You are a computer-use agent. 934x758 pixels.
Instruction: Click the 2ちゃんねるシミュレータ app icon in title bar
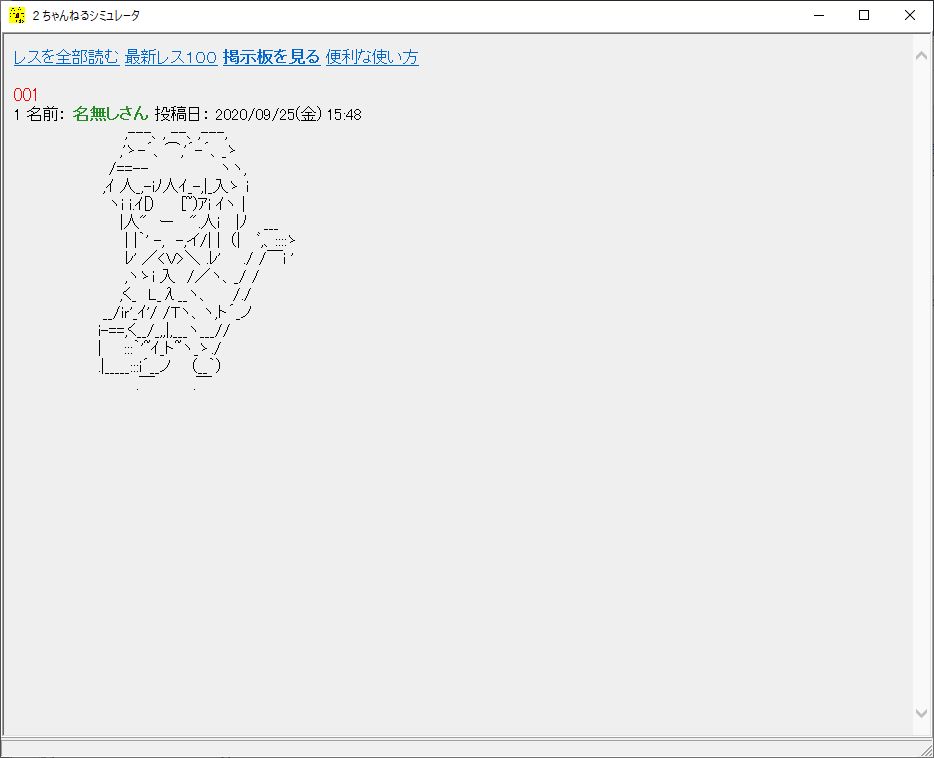coord(17,15)
